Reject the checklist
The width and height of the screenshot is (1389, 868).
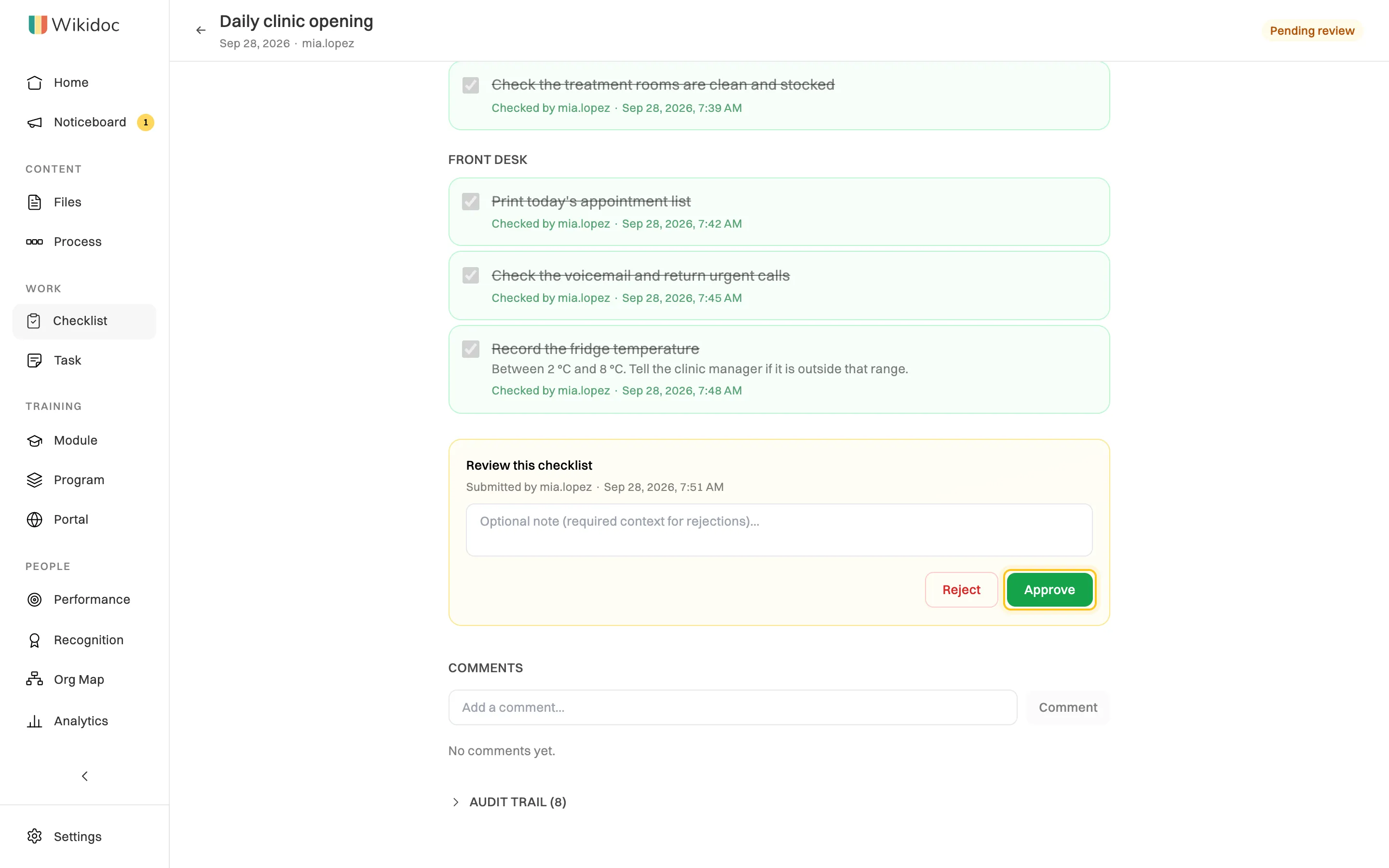coord(961,590)
